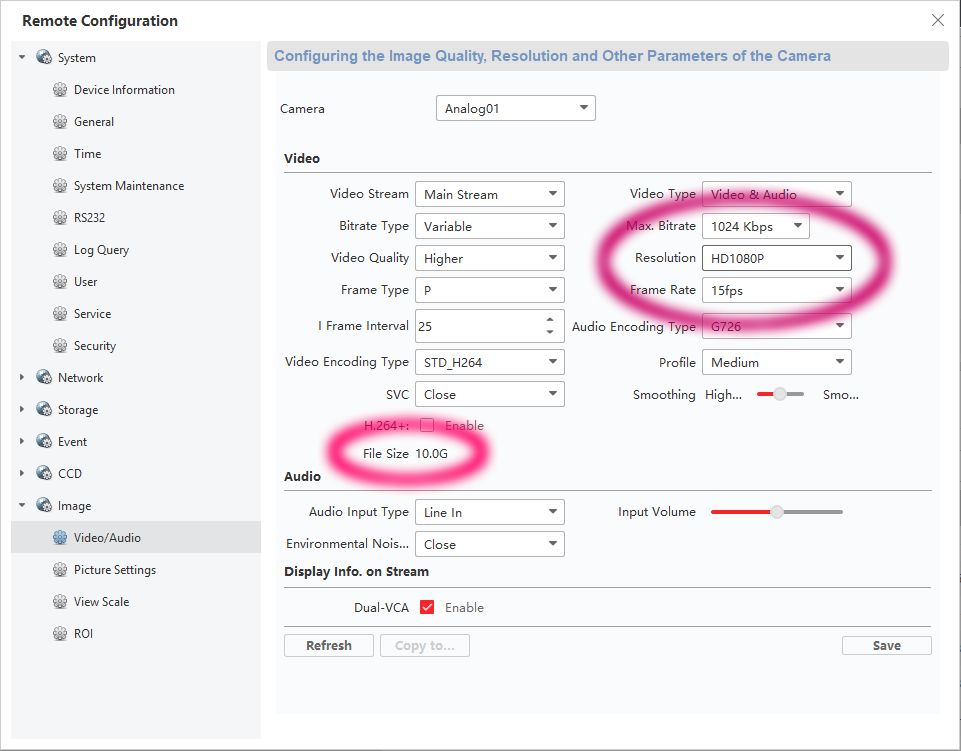Expand the Event tree section
This screenshot has height=751, width=961.
pos(22,442)
